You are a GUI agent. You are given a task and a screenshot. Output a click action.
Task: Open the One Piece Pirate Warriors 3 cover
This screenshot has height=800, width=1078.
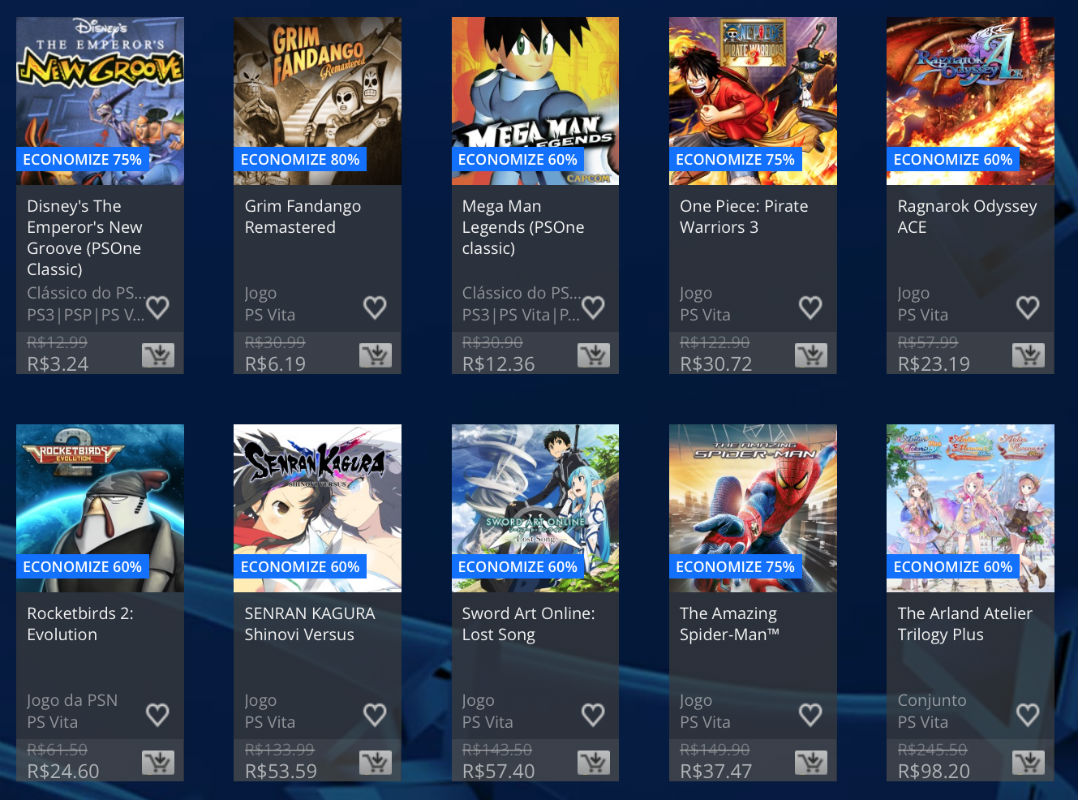[753, 101]
